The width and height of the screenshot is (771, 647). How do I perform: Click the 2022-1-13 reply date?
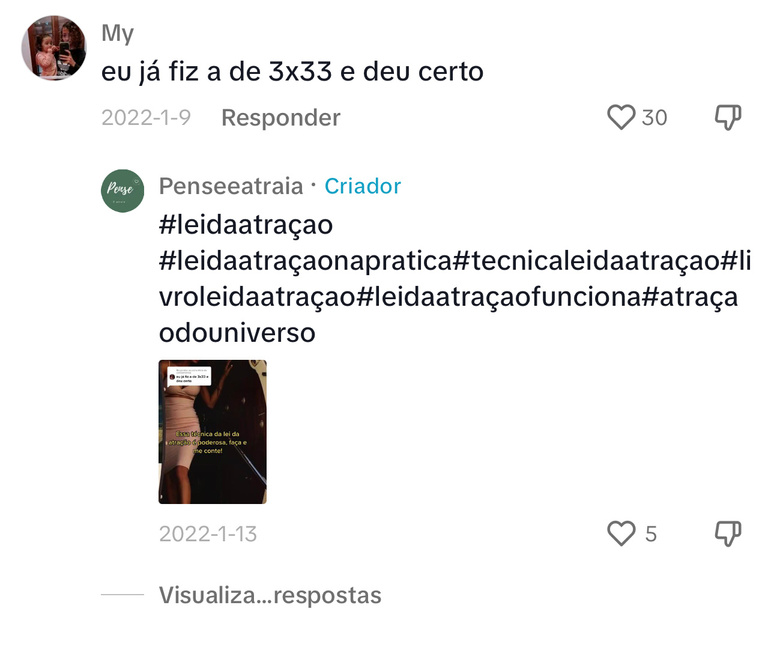click(x=208, y=534)
